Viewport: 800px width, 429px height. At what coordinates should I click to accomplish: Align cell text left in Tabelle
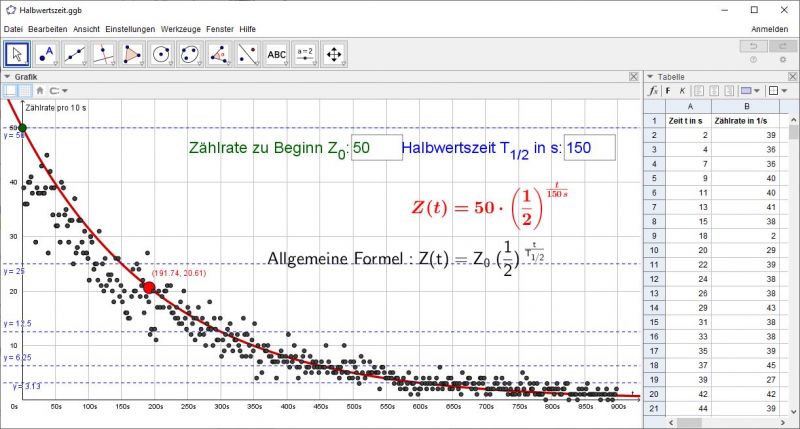(x=699, y=91)
